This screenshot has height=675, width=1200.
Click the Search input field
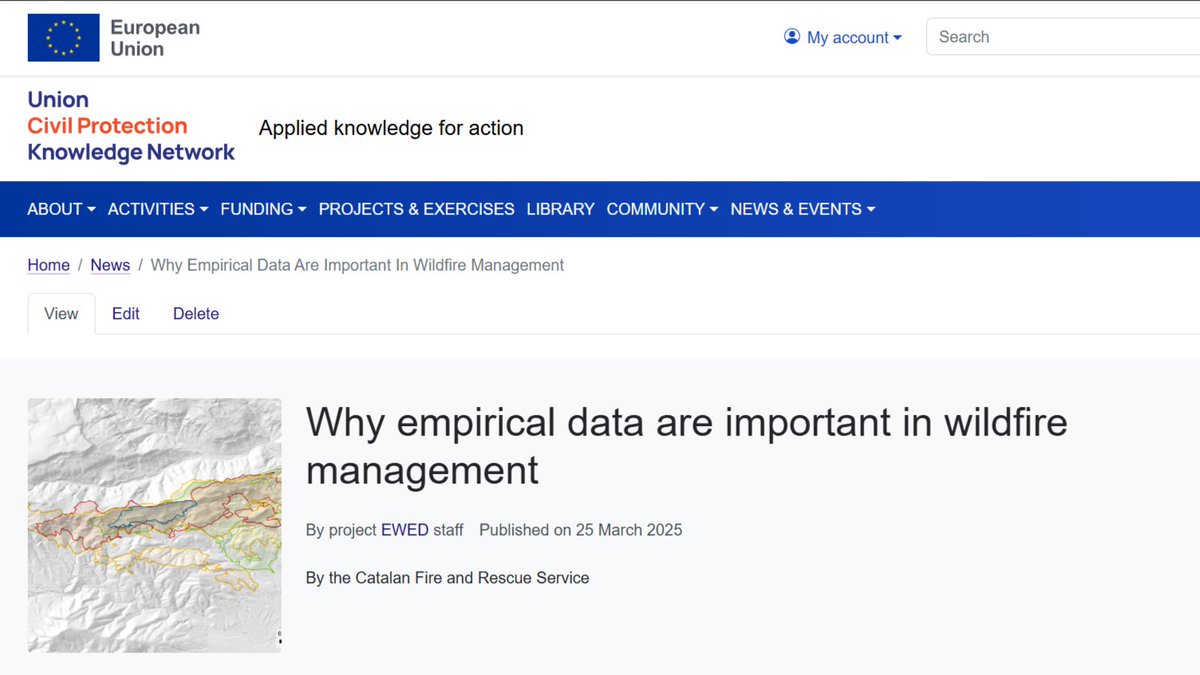coord(1063,37)
